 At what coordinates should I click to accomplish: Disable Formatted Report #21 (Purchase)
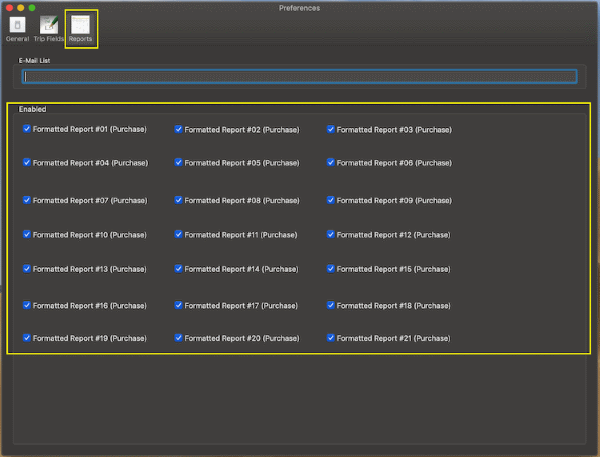point(331,338)
